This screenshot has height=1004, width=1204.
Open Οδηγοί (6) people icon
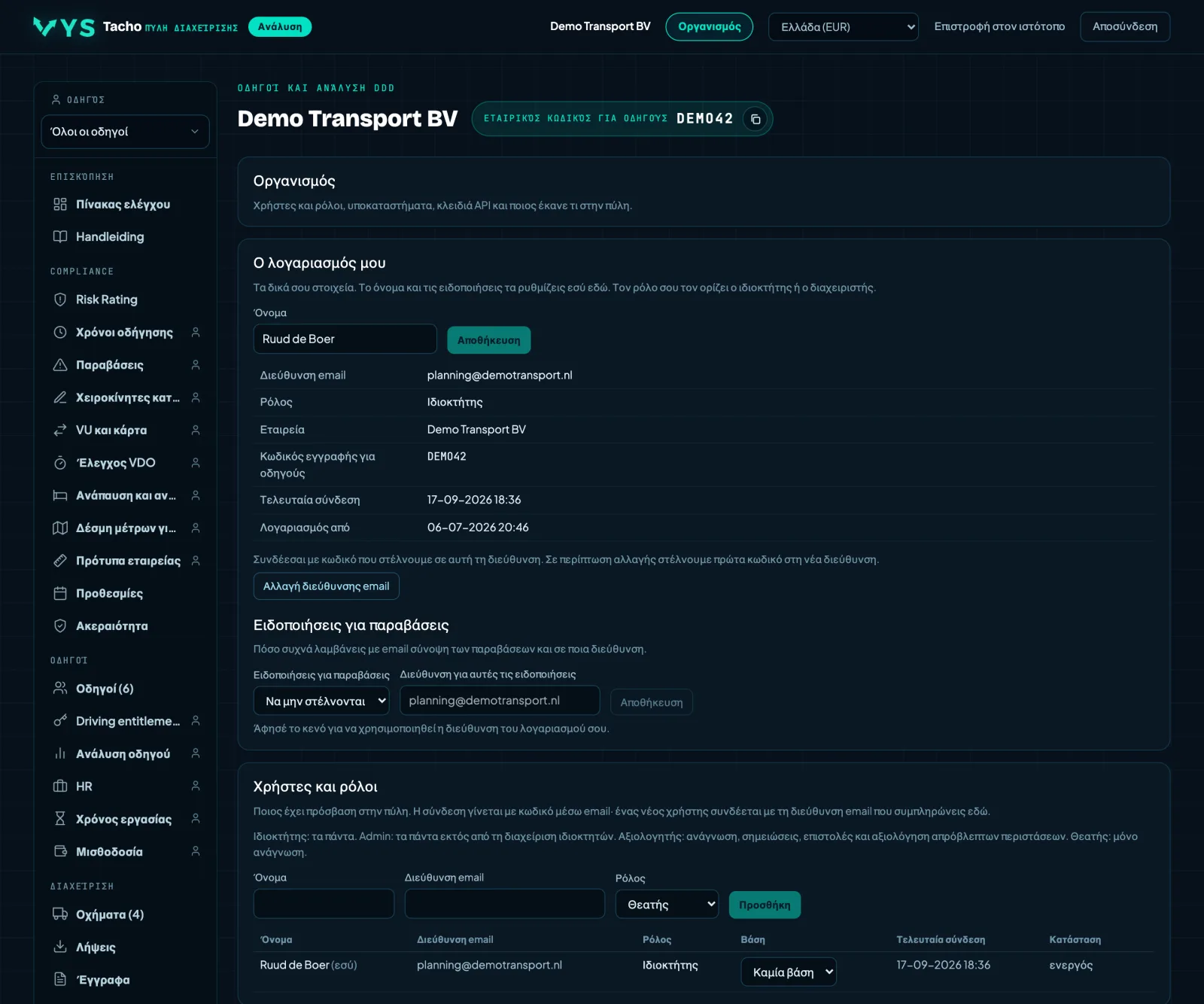click(x=60, y=688)
